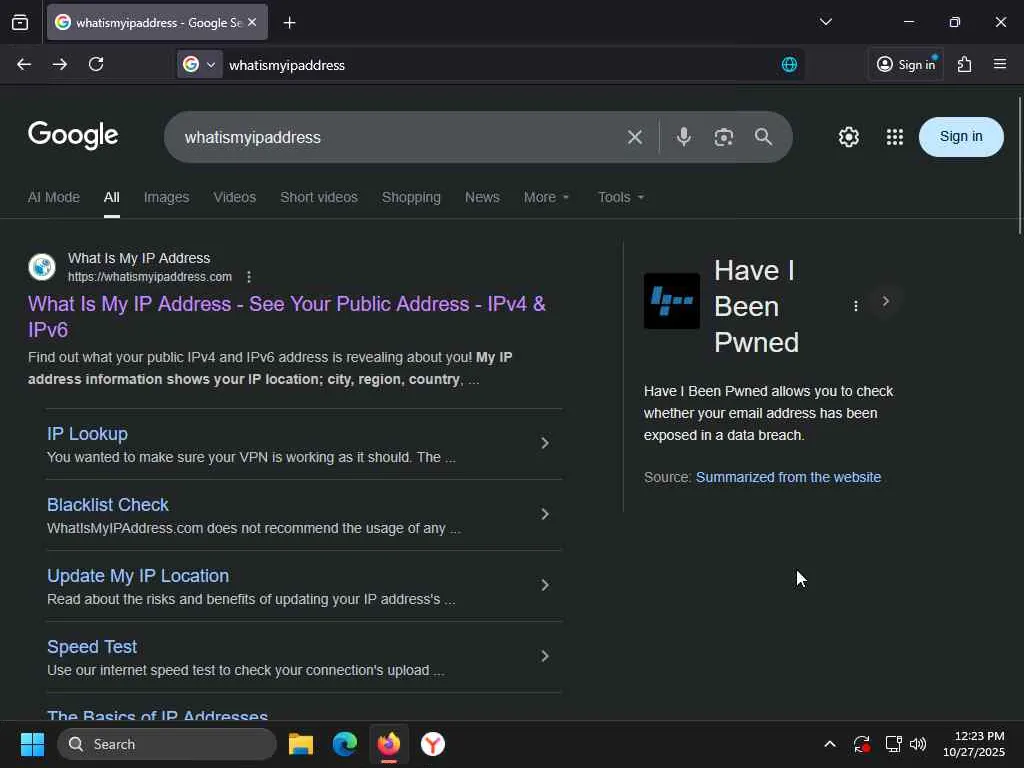The width and height of the screenshot is (1024, 768).
Task: Open the browser hamburger menu
Action: [x=1000, y=64]
